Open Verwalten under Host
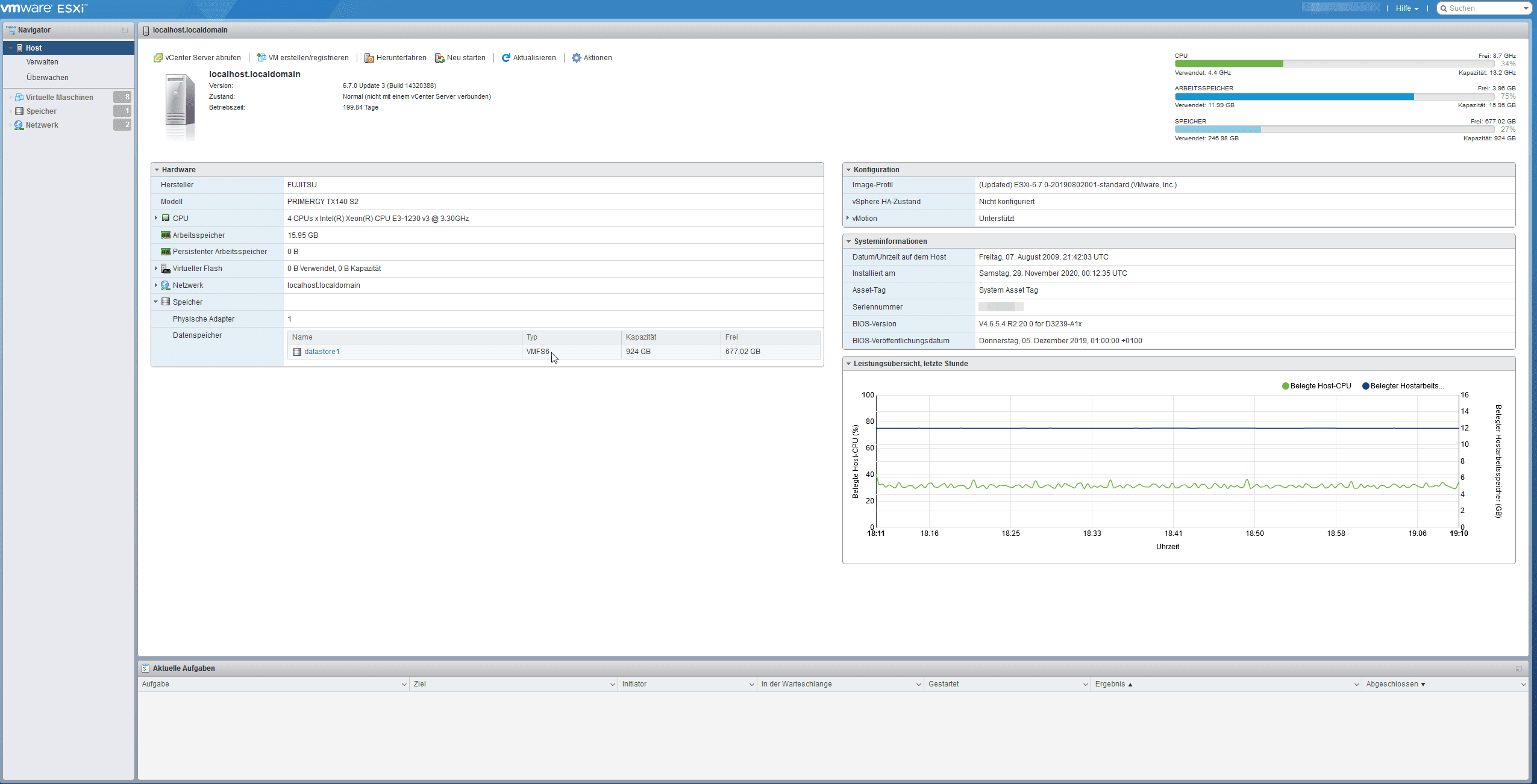This screenshot has width=1537, height=784. coord(42,62)
